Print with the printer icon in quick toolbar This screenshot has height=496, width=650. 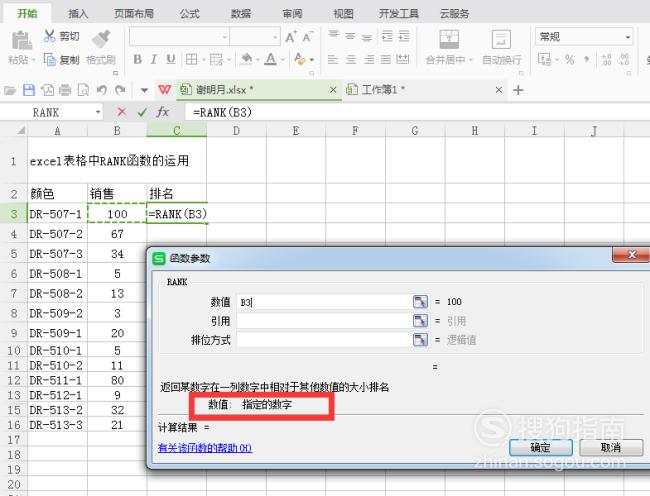(x=65, y=90)
